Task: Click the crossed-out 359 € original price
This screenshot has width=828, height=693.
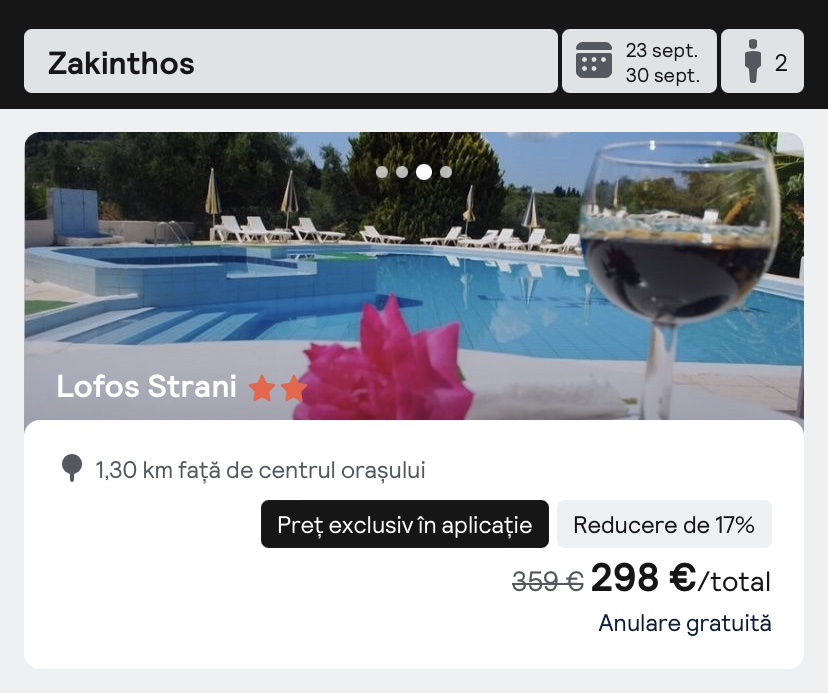Action: [548, 582]
